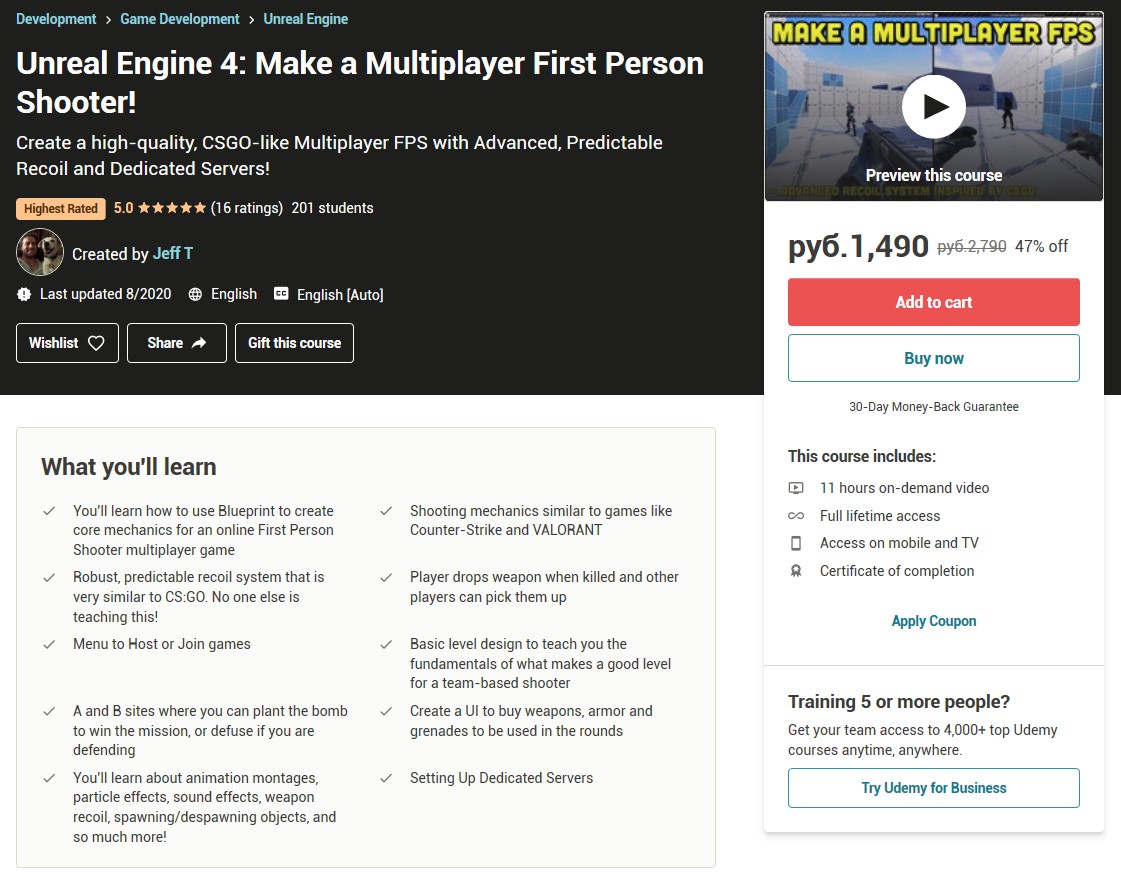The height and width of the screenshot is (873, 1121).
Task: Click the Wishlist heart icon
Action: [x=96, y=343]
